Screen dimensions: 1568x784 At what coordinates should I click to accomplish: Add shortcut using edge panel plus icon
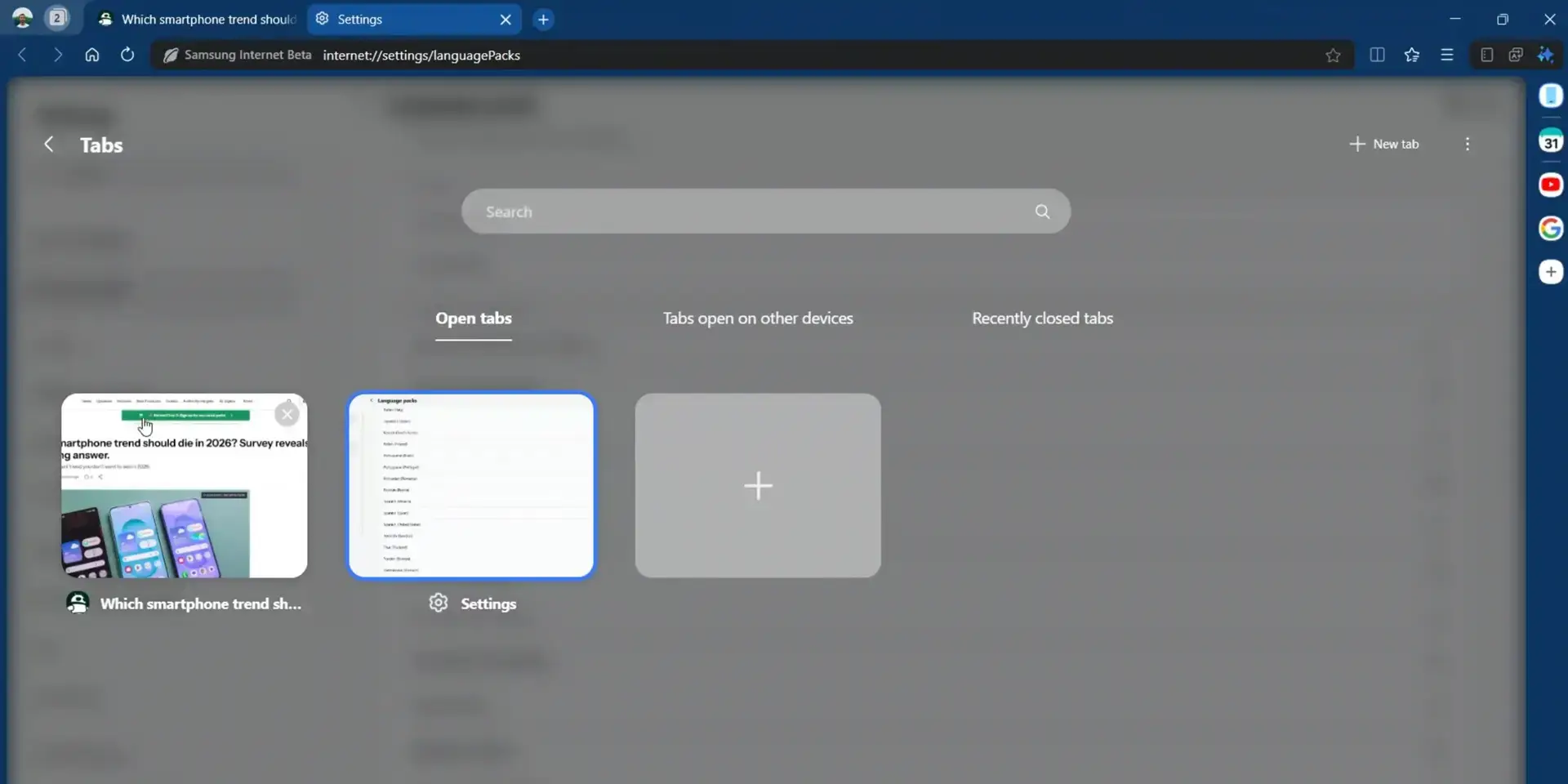(x=1551, y=272)
